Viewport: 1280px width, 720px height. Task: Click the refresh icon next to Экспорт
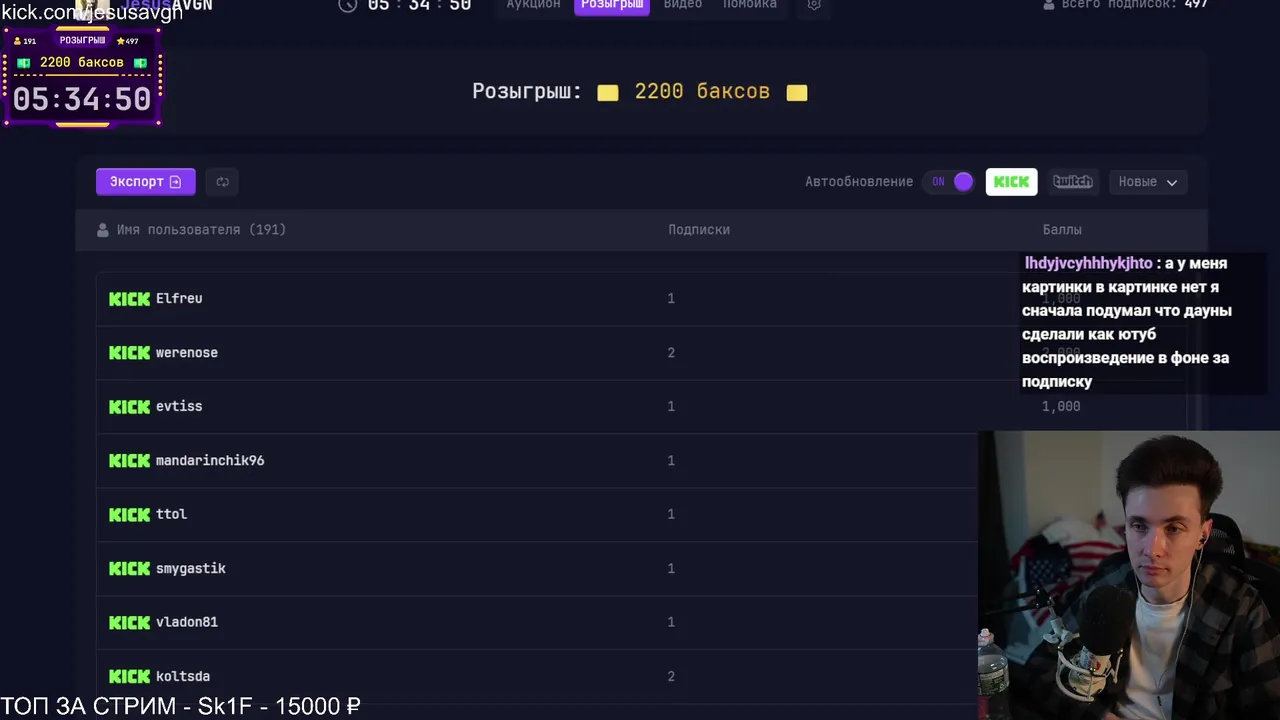pyautogui.click(x=223, y=182)
